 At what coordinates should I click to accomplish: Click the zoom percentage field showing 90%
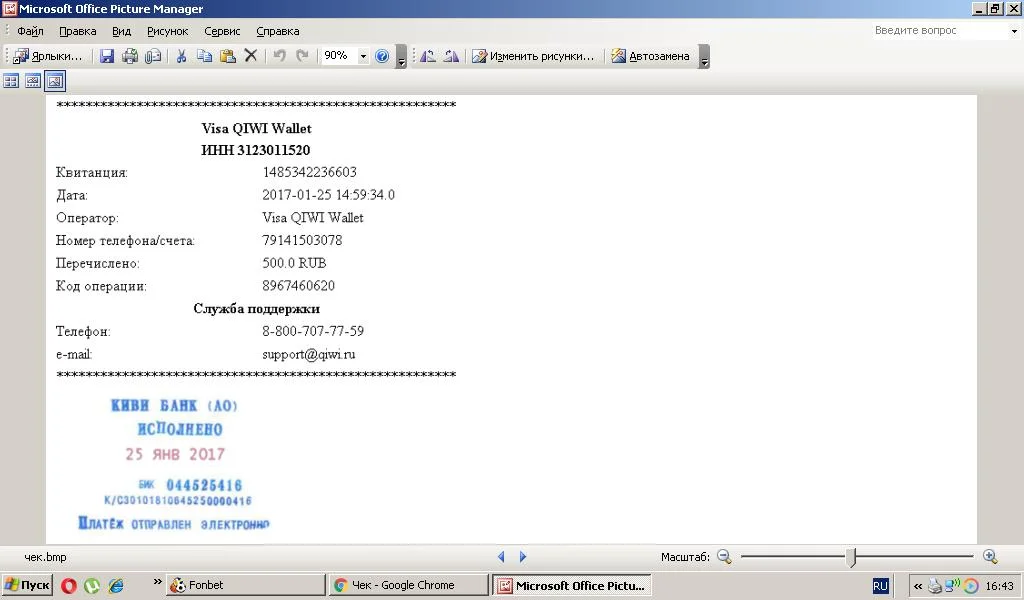(339, 56)
